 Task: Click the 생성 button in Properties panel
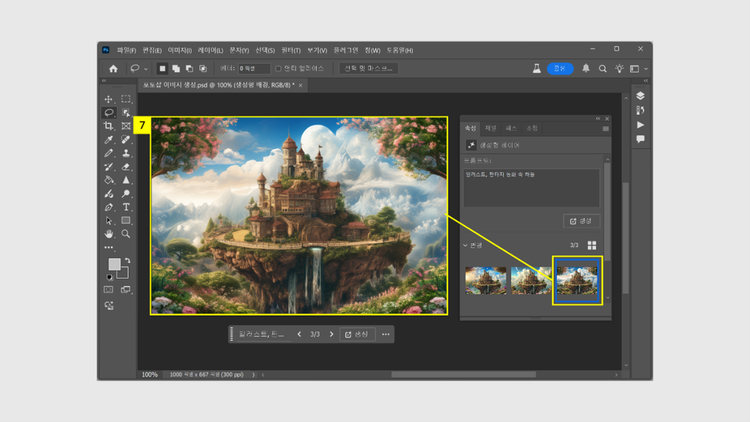coord(581,220)
